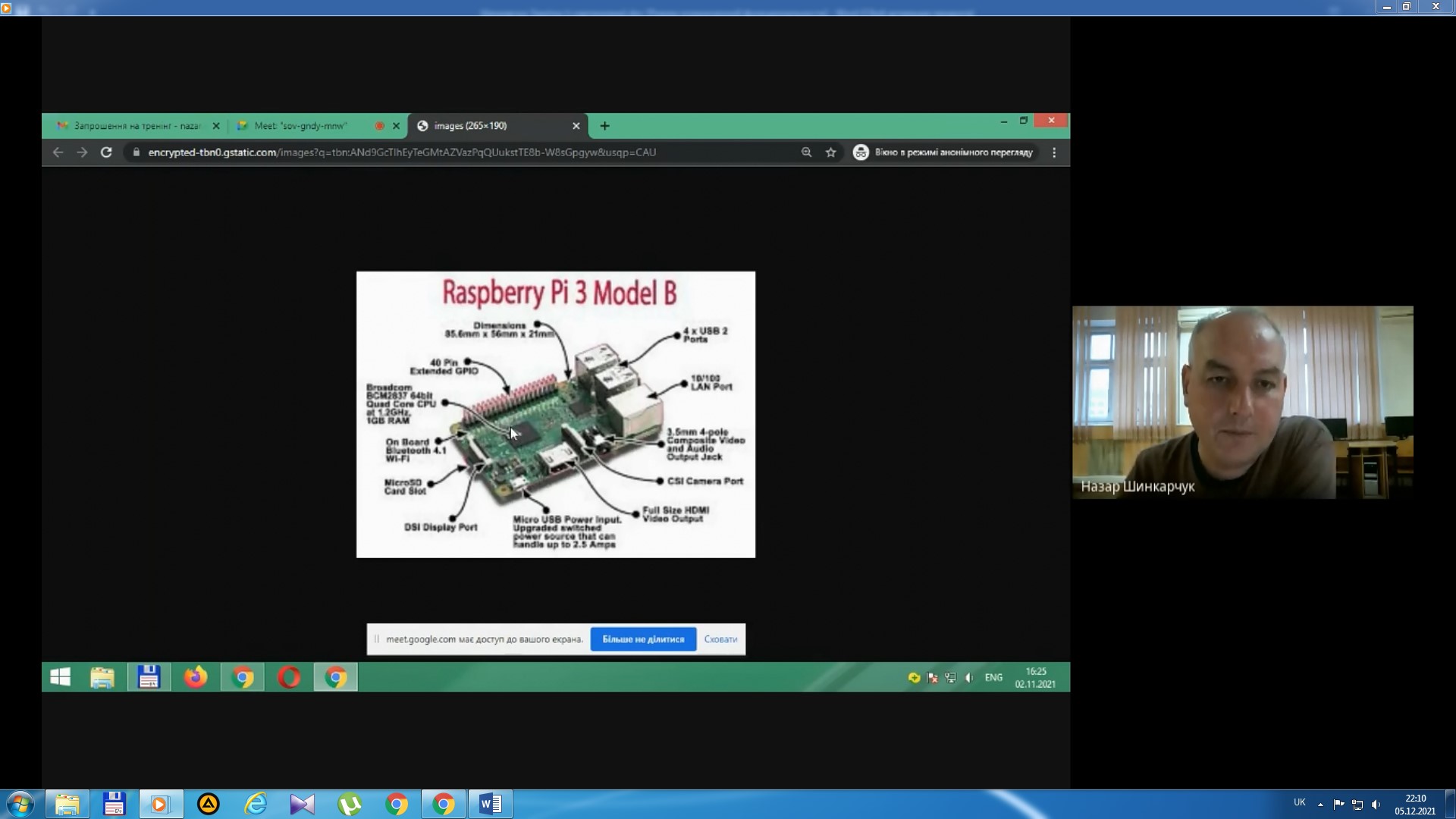Image resolution: width=1456 pixels, height=819 pixels.
Task: Click the speaker volume icon in the system tray
Action: [1376, 805]
